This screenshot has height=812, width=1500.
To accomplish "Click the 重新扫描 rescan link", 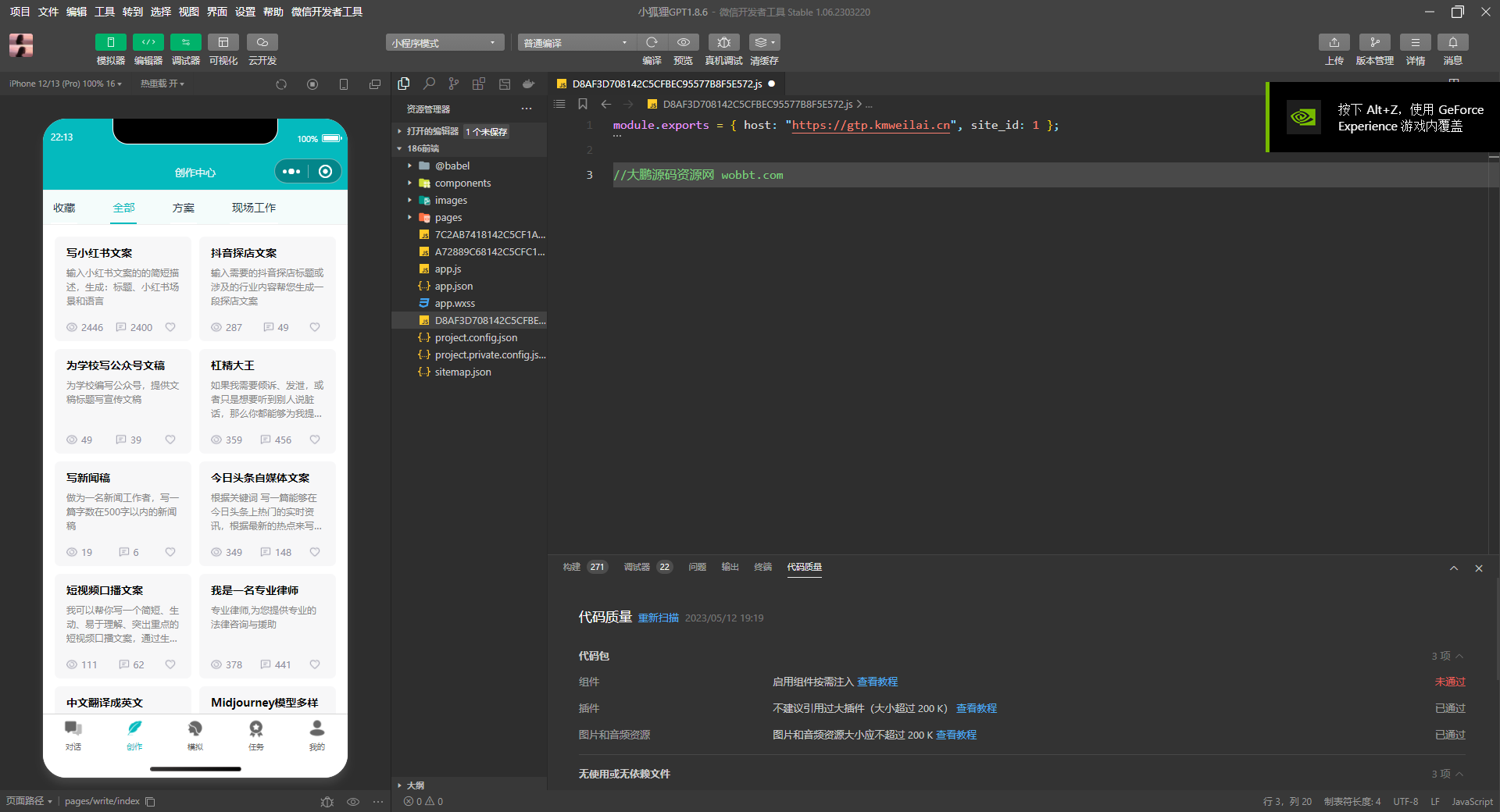I will (658, 618).
